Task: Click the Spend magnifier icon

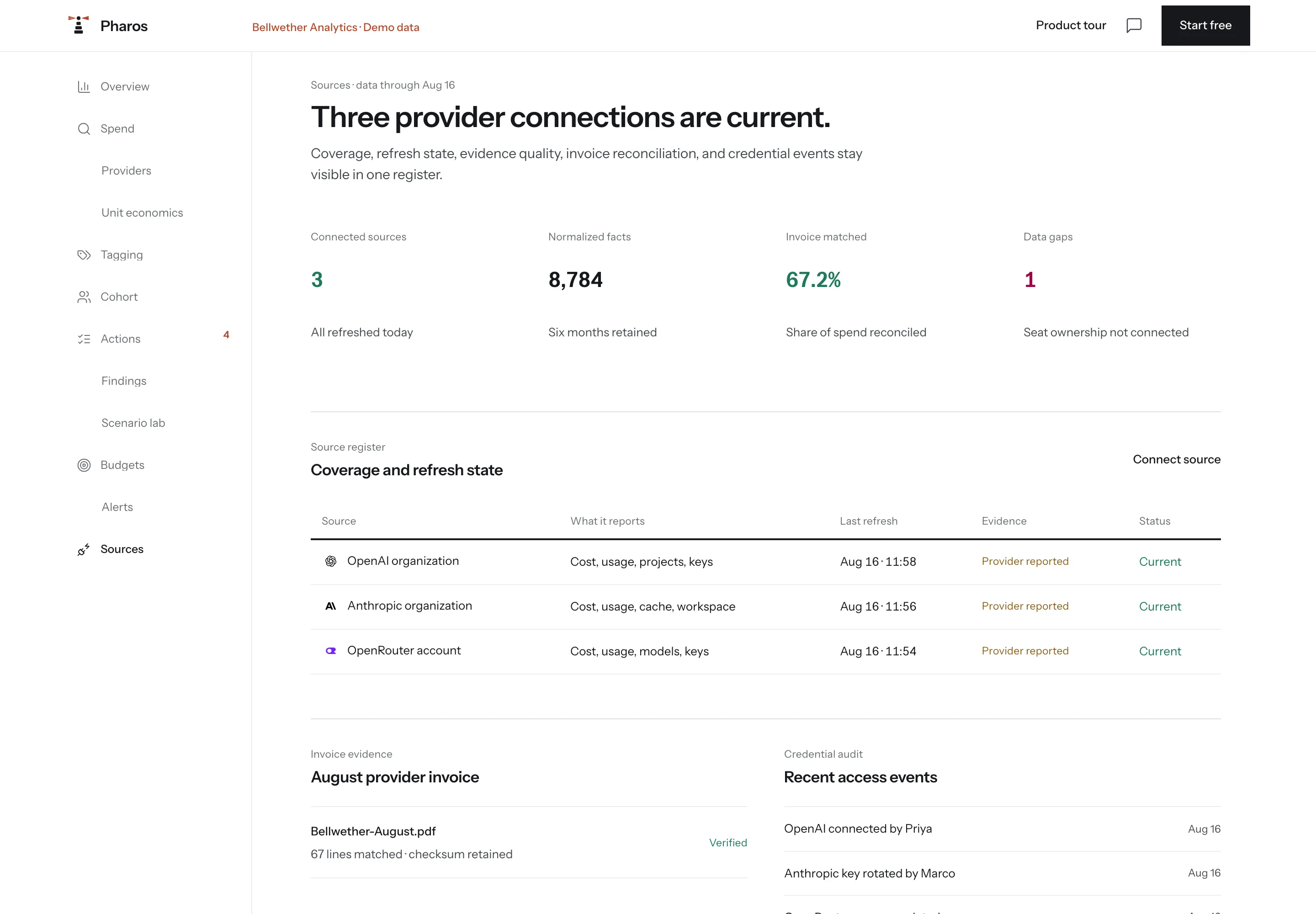Action: [84, 129]
